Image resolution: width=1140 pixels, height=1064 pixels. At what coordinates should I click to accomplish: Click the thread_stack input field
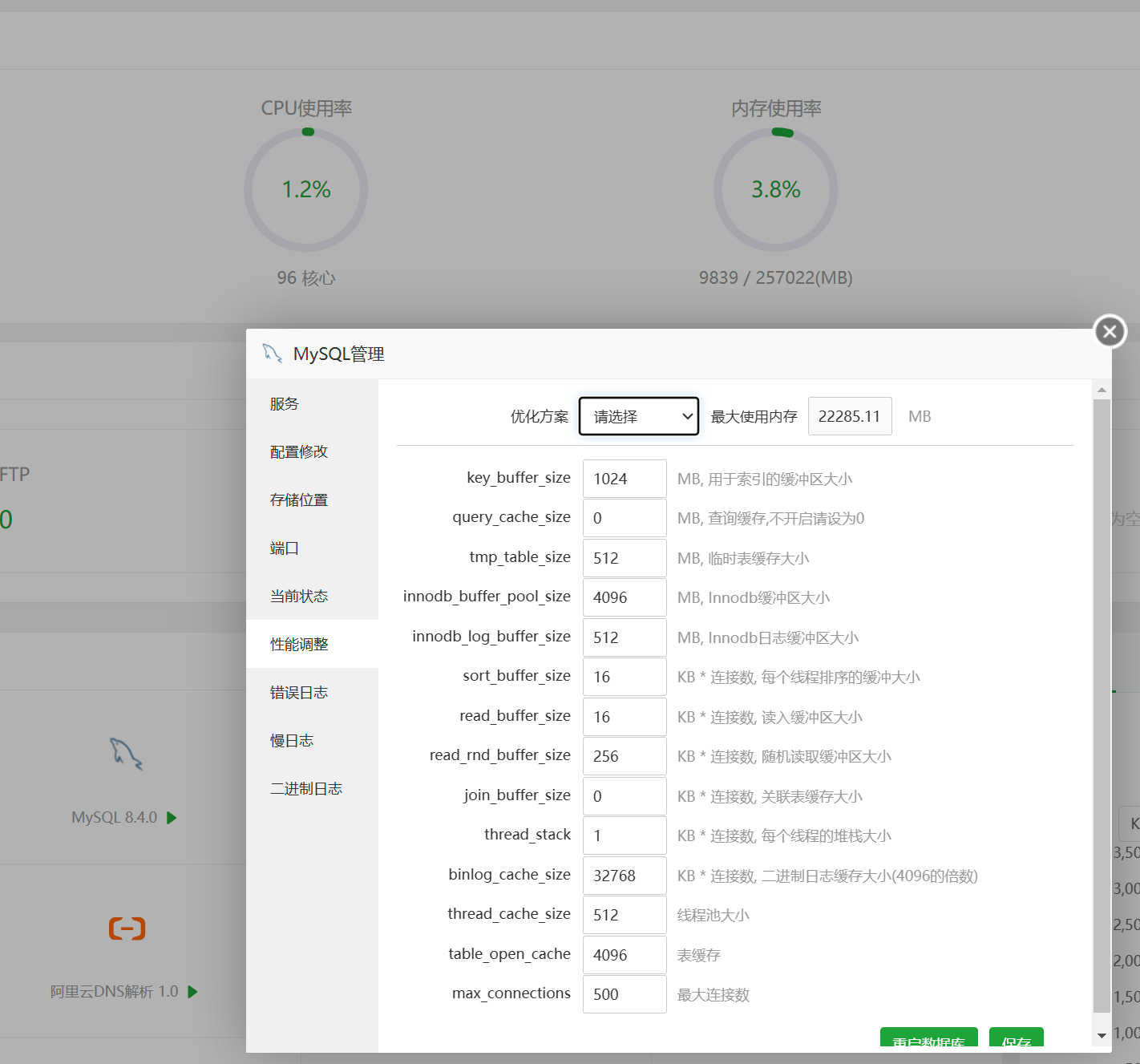(x=625, y=835)
